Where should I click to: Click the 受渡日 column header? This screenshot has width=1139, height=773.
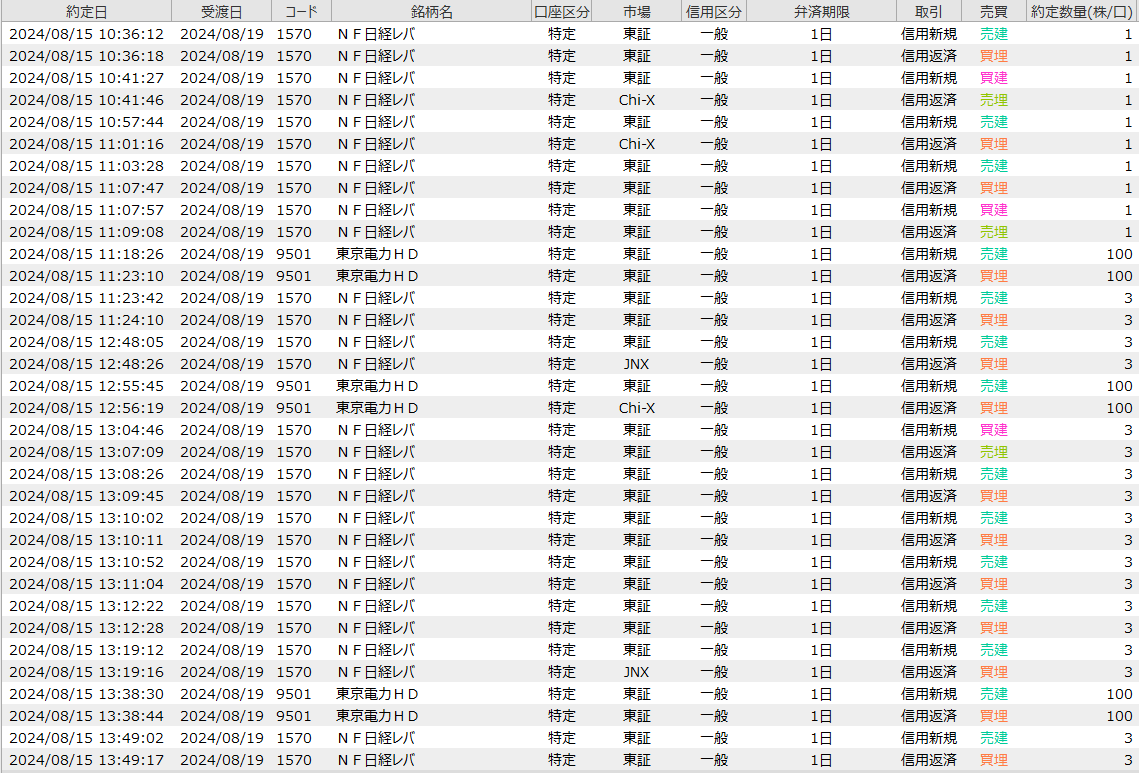[x=221, y=11]
